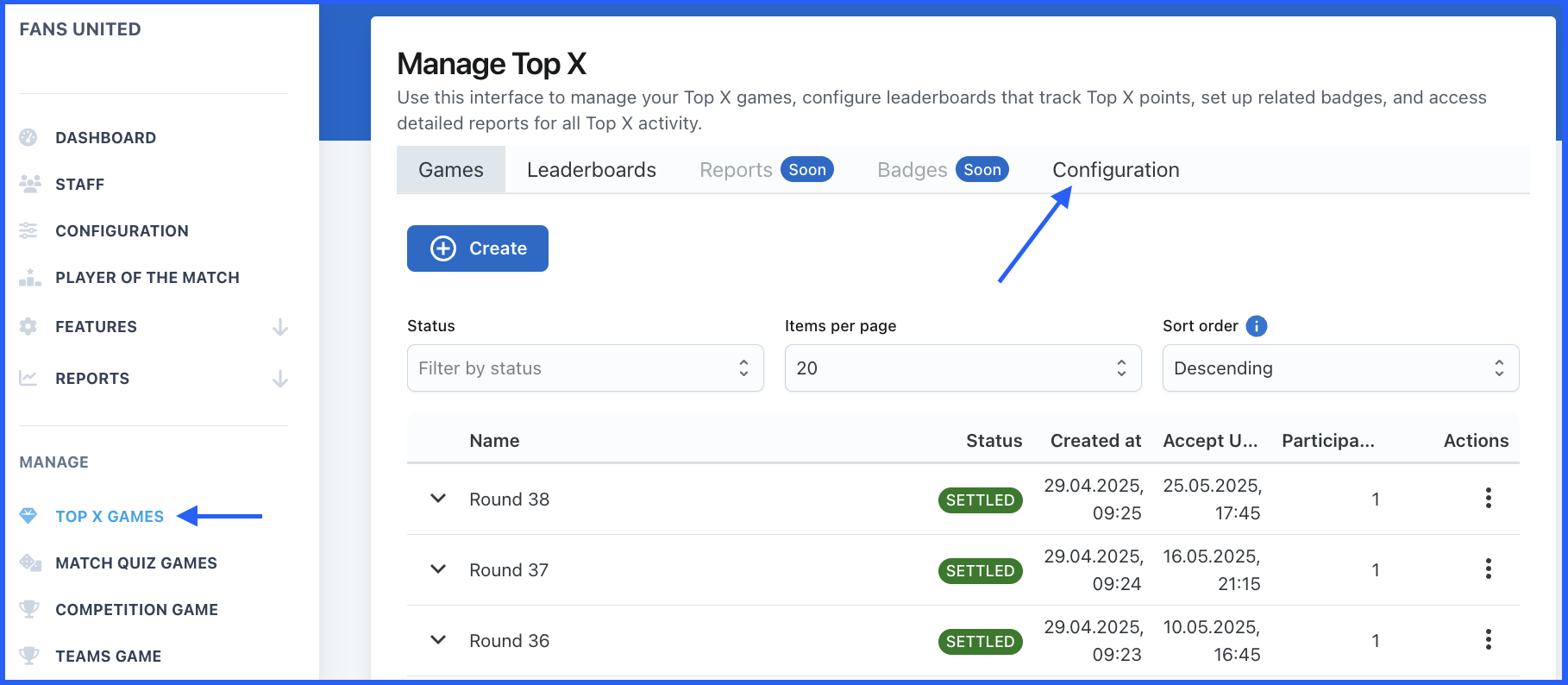Click the Top X Games diamond icon
The width and height of the screenshot is (1568, 685).
28,516
